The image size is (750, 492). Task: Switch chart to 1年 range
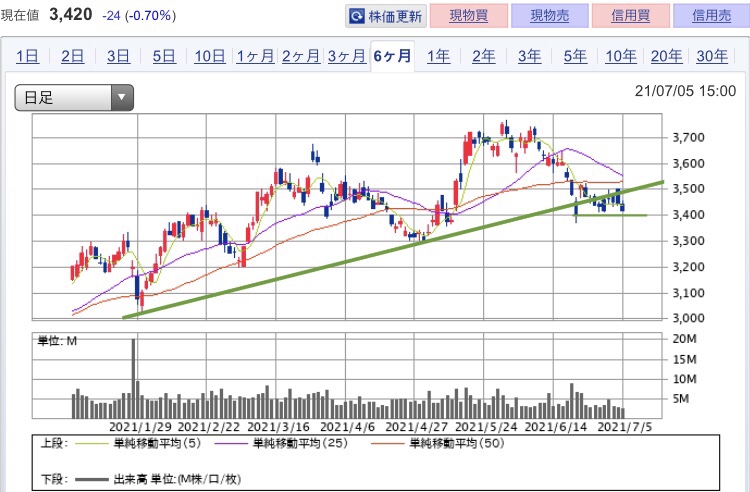click(438, 56)
